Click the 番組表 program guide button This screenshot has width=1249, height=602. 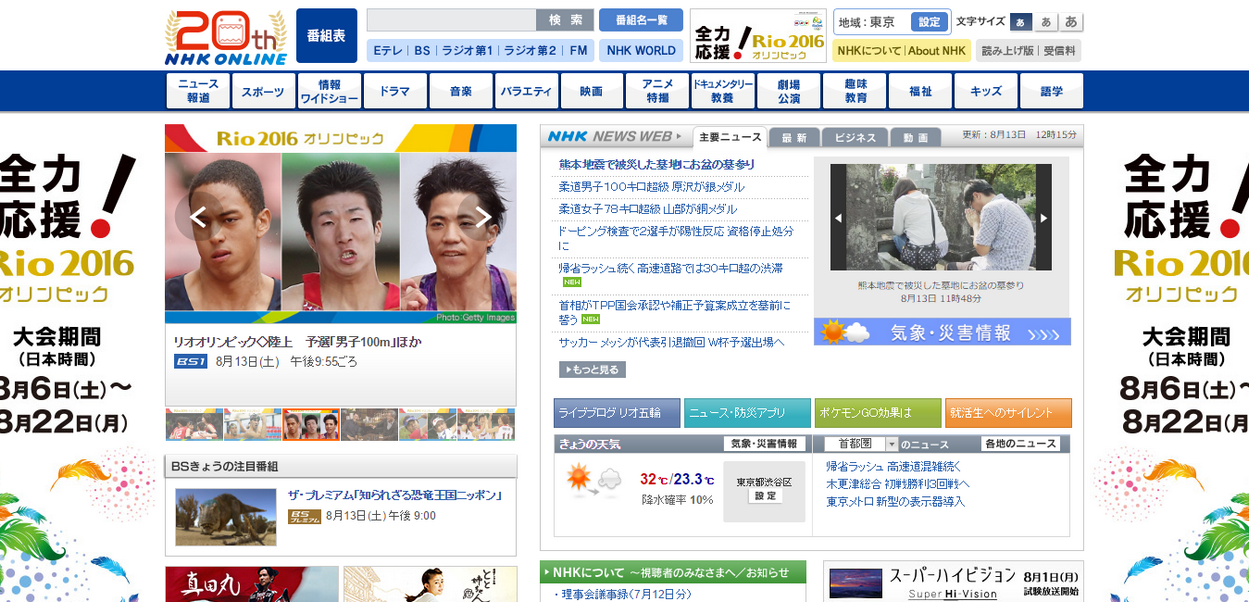[x=326, y=36]
